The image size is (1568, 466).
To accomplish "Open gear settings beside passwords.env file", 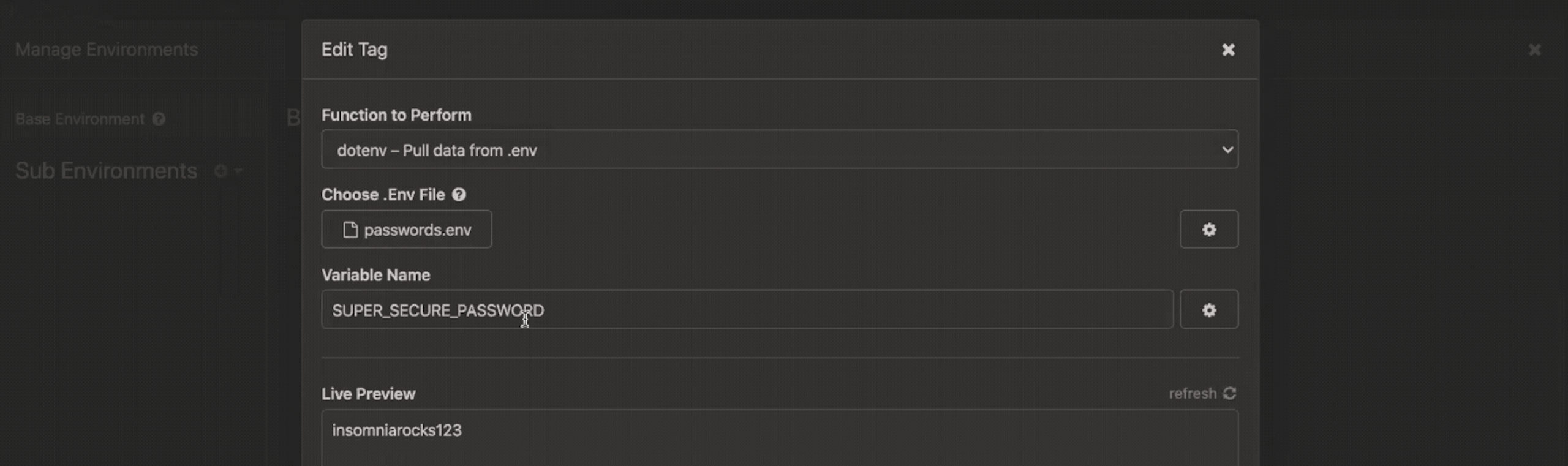I will (x=1208, y=230).
